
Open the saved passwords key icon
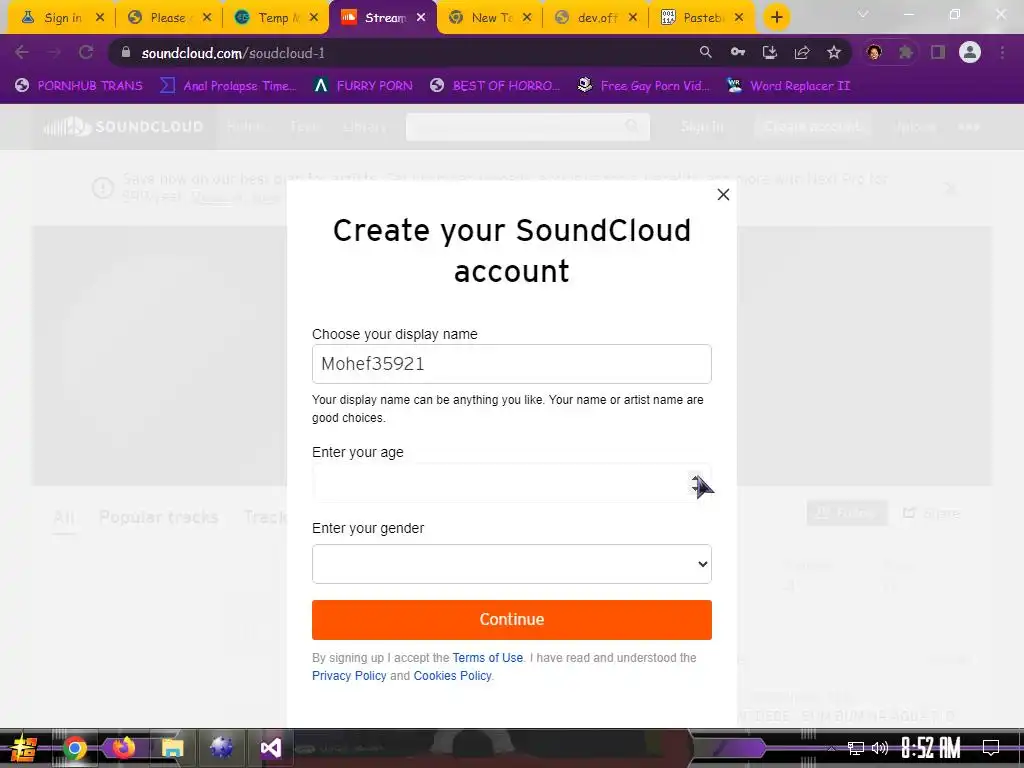point(737,52)
